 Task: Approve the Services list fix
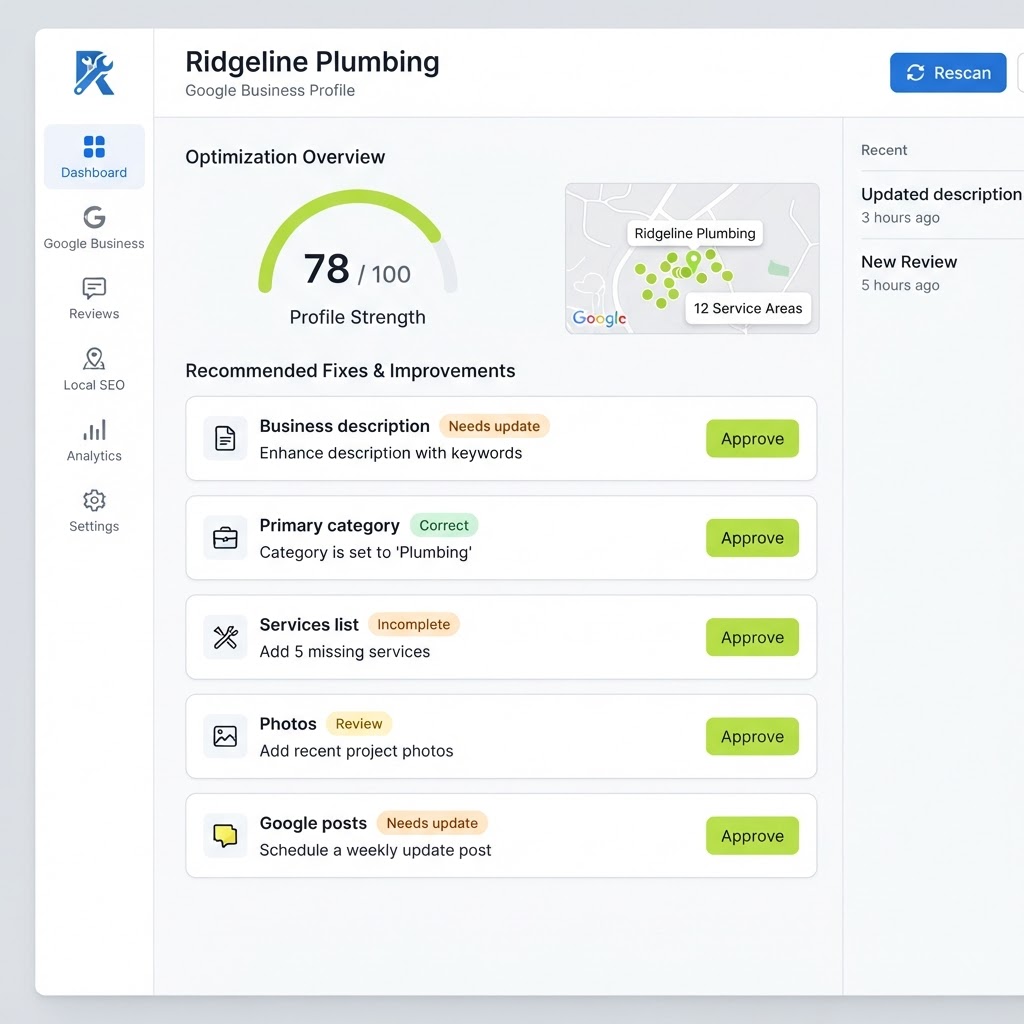click(752, 637)
